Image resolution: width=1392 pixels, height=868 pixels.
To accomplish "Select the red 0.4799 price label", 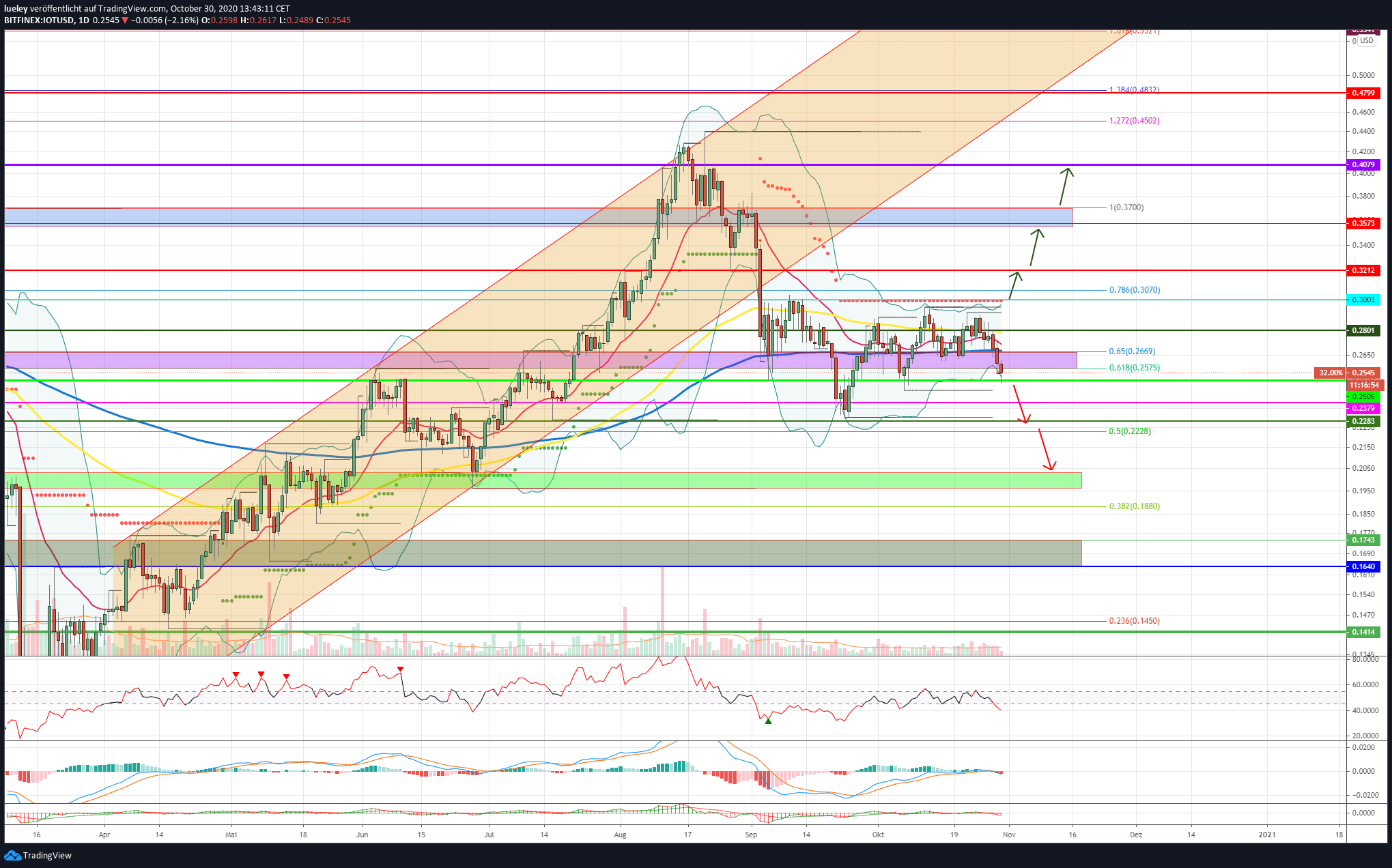I will coord(1363,93).
